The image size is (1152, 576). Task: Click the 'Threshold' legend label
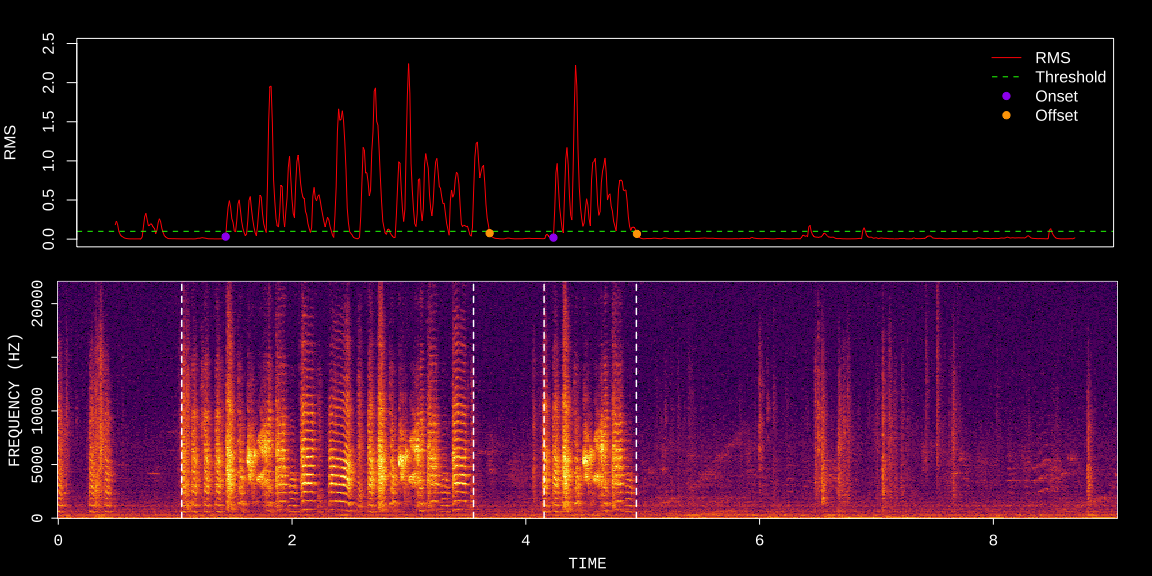[1070, 76]
